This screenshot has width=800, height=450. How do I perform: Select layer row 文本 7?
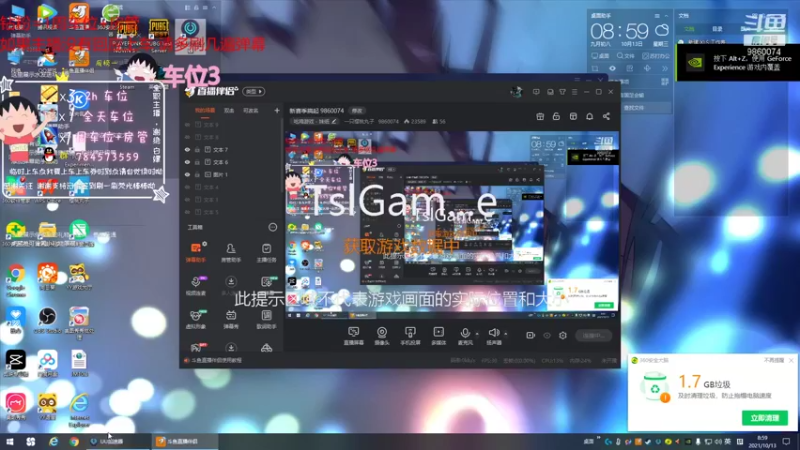231,149
